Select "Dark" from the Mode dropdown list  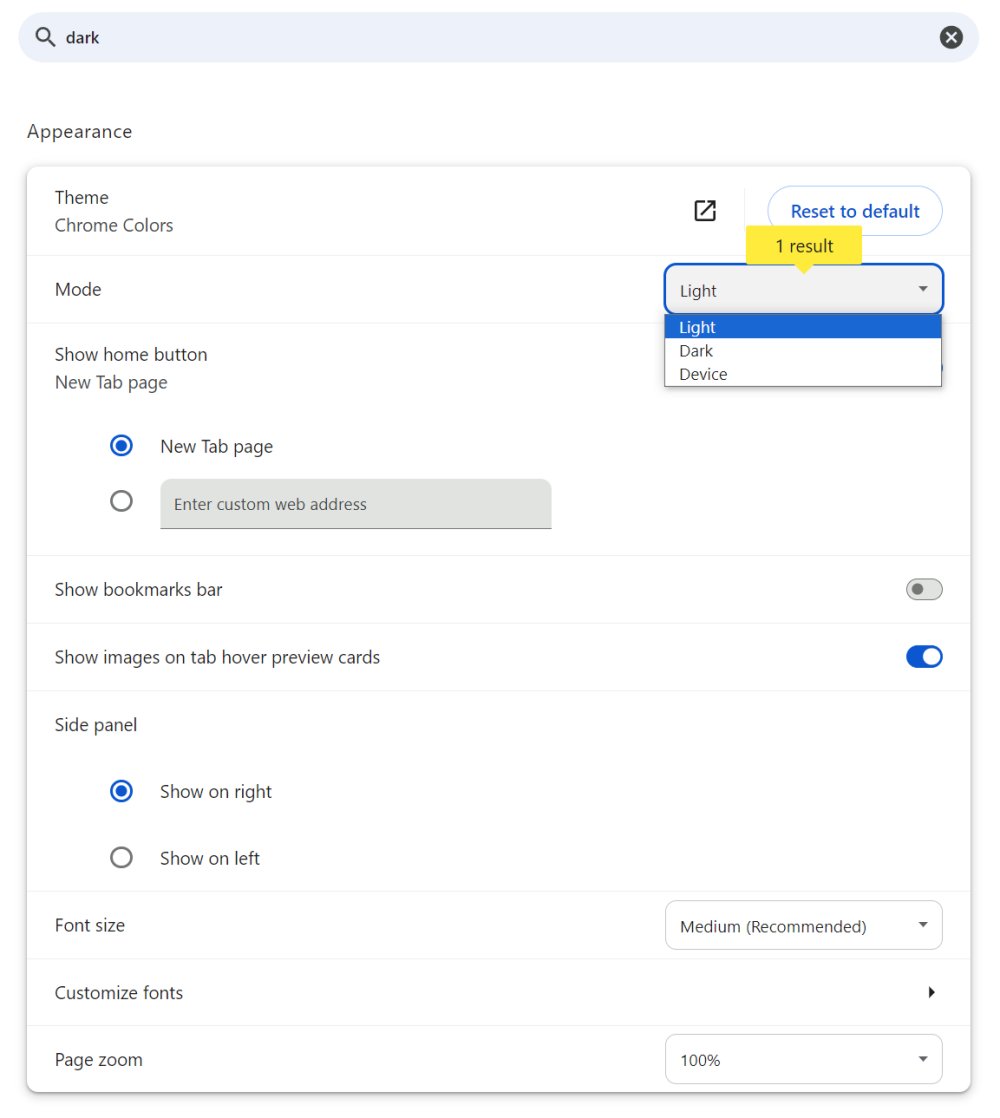[696, 350]
